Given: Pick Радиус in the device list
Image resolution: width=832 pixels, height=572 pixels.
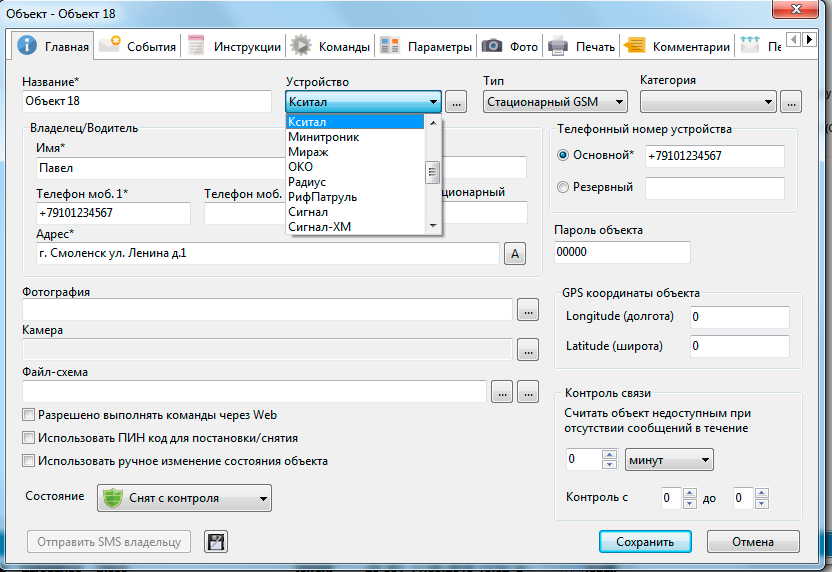Looking at the screenshot, I should click(x=356, y=181).
